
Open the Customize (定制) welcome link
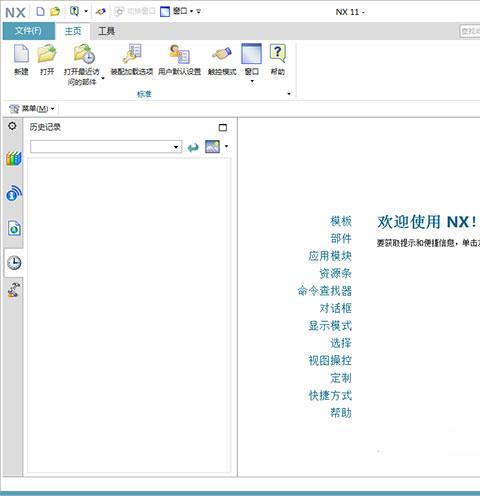tap(341, 378)
